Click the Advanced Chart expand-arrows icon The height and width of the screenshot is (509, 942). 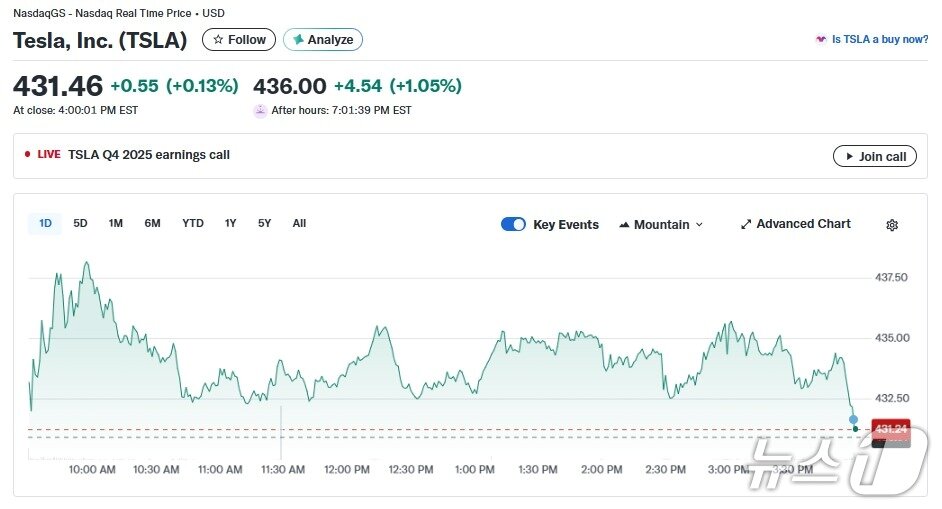click(746, 225)
